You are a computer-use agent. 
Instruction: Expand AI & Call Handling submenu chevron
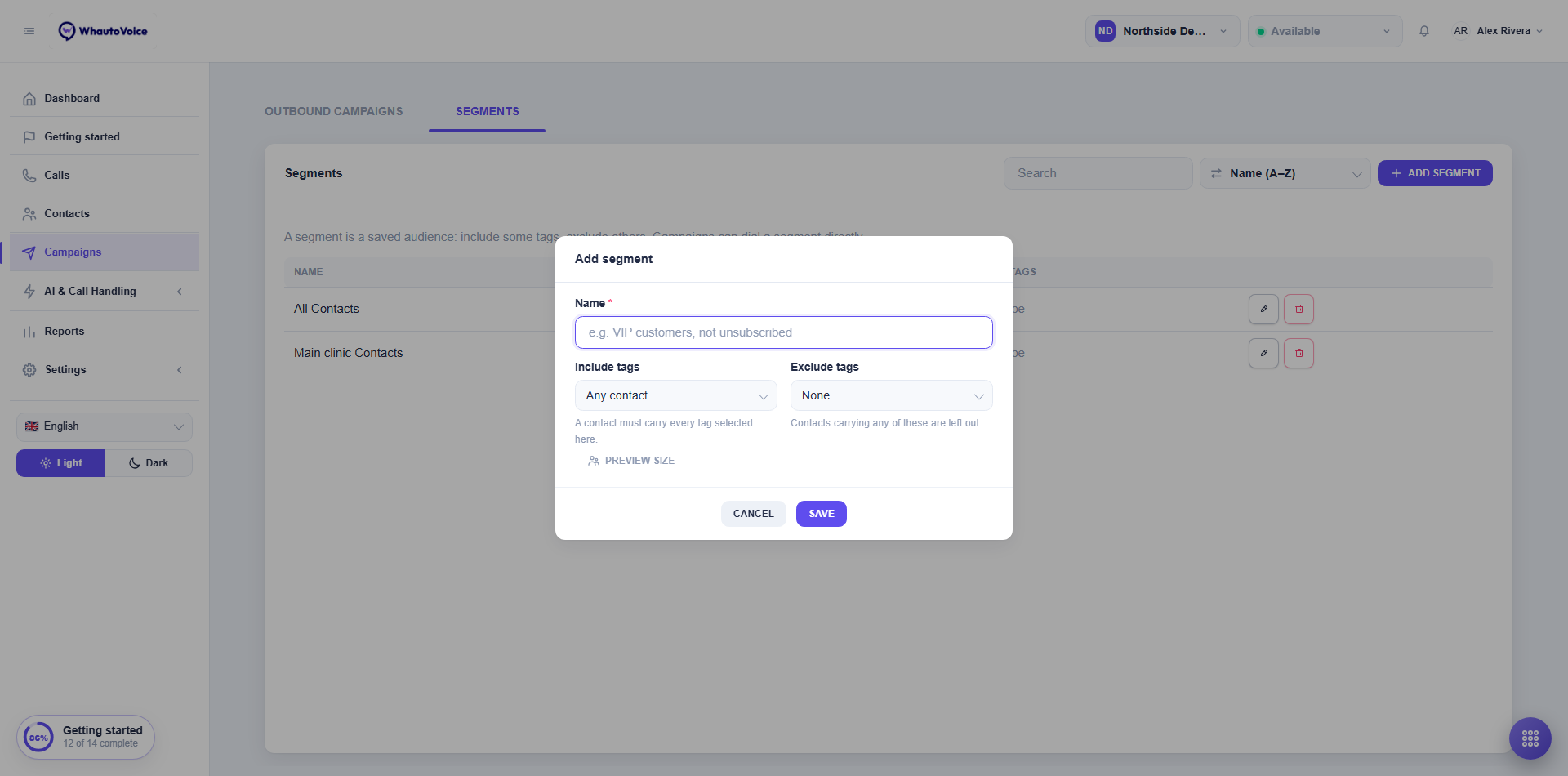coord(180,292)
